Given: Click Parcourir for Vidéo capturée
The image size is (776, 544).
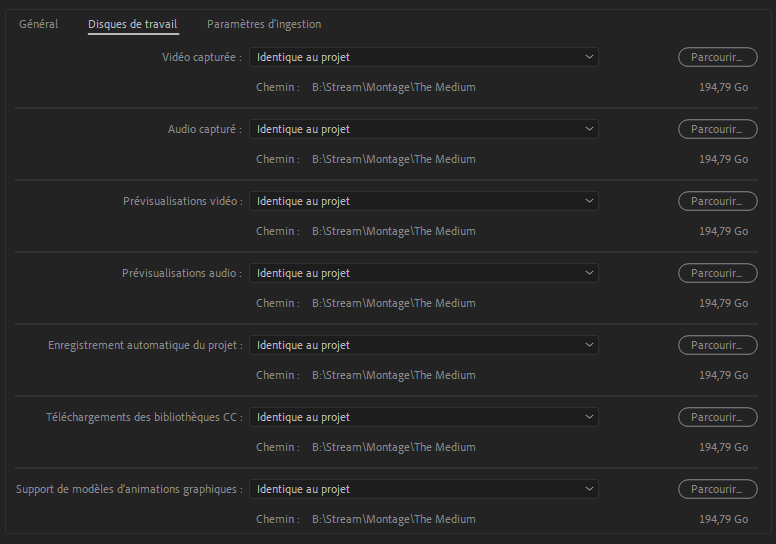Looking at the screenshot, I should (x=718, y=57).
